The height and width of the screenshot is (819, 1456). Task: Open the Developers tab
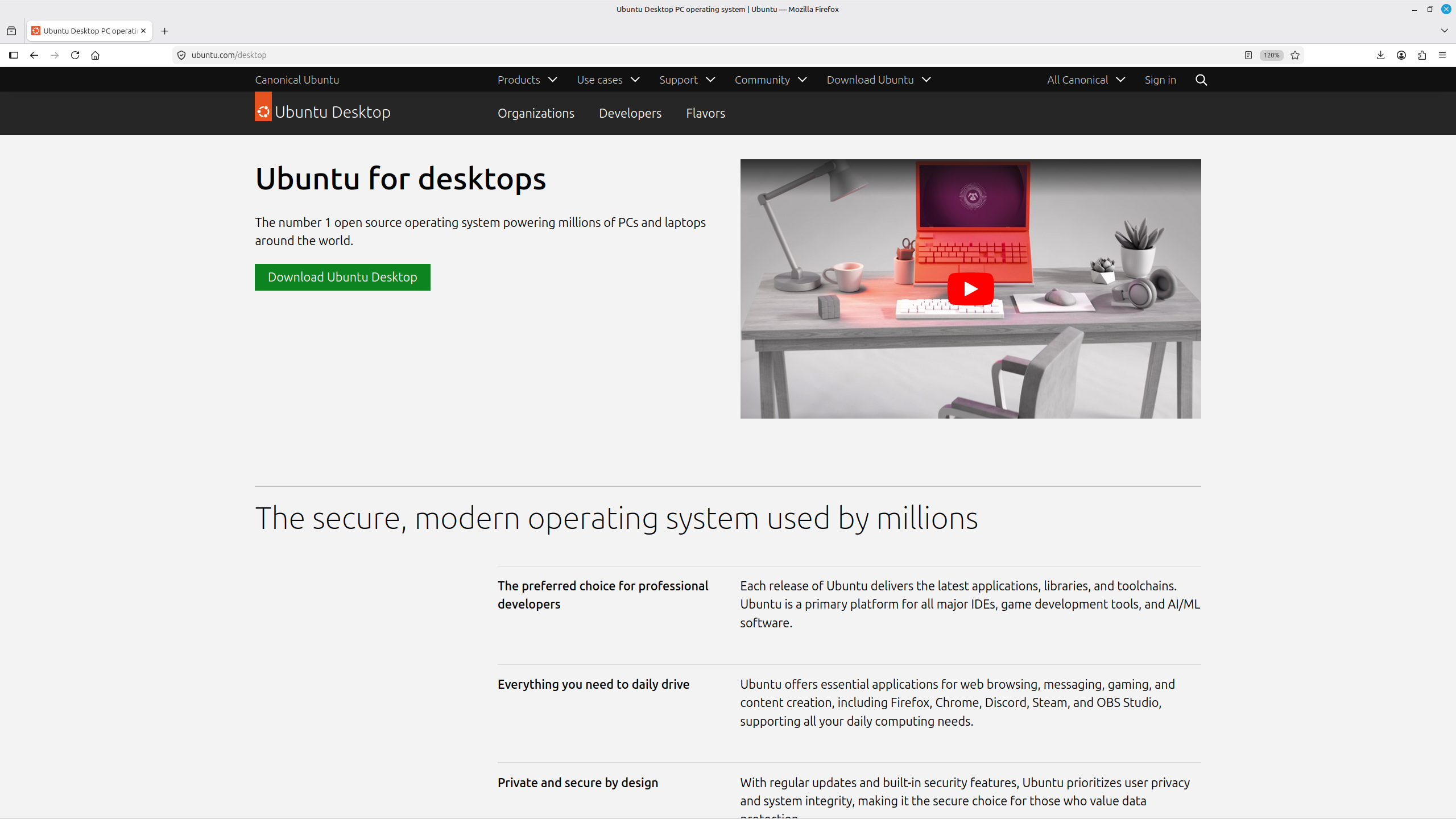(630, 113)
